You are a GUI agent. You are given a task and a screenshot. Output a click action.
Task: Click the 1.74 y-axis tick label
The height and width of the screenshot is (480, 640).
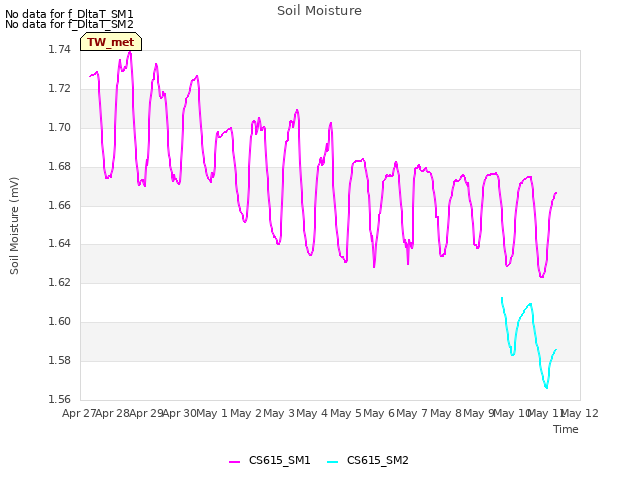coord(60,49)
